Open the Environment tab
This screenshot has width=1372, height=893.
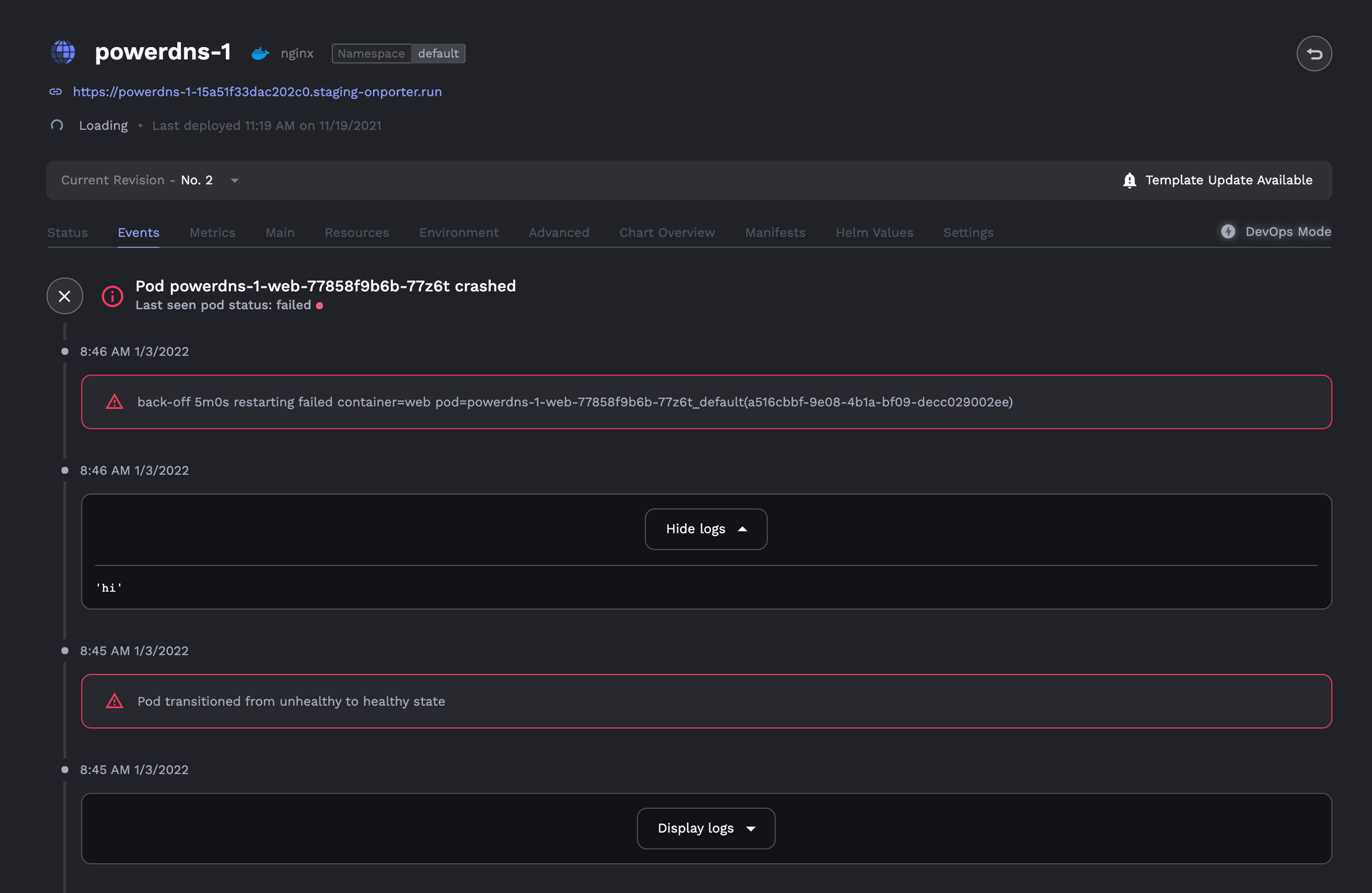coord(459,233)
